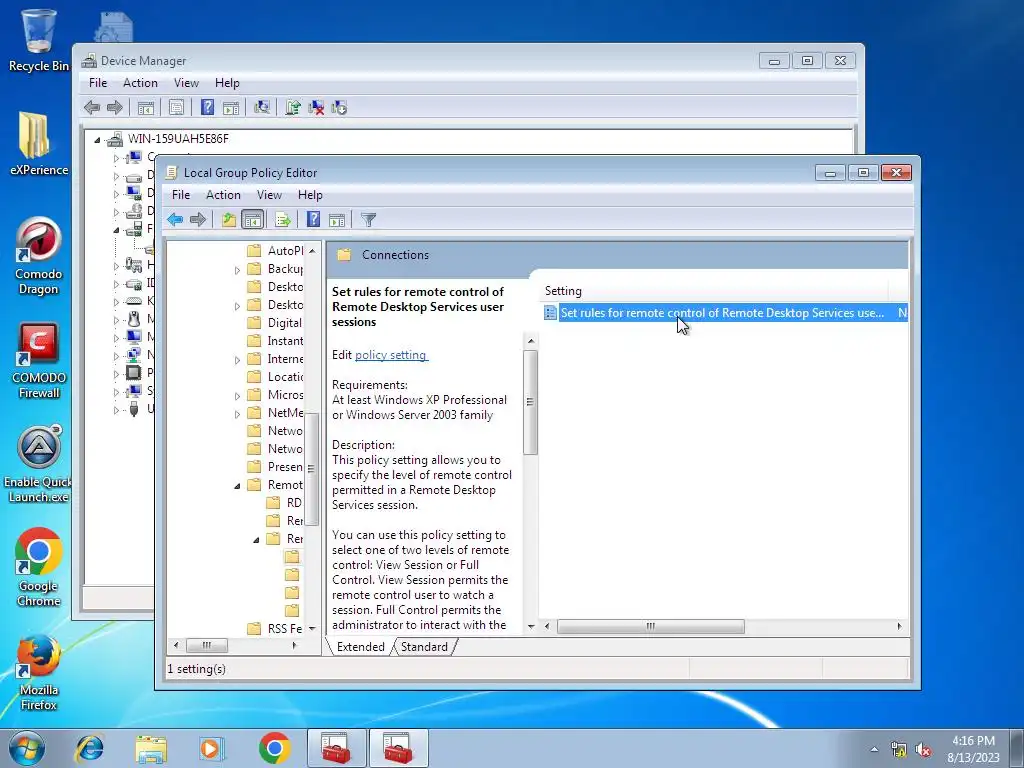1024x768 pixels.
Task: Click the Setting column header
Action: [x=713, y=291]
